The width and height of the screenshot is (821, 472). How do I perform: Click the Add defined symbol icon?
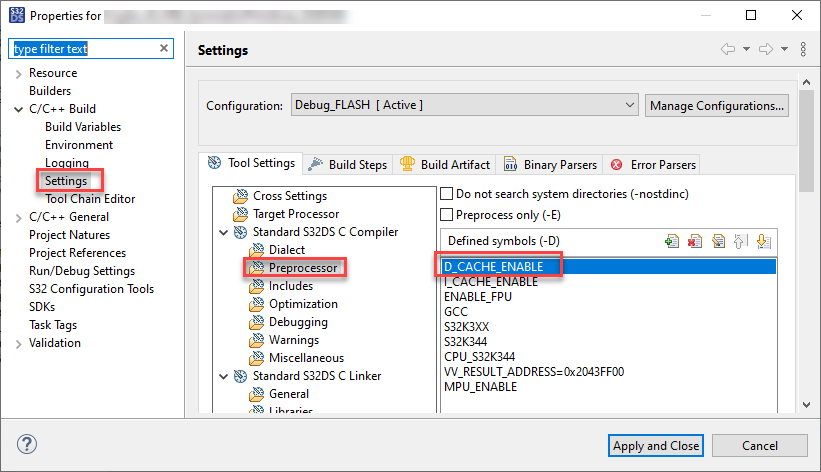pyautogui.click(x=672, y=241)
